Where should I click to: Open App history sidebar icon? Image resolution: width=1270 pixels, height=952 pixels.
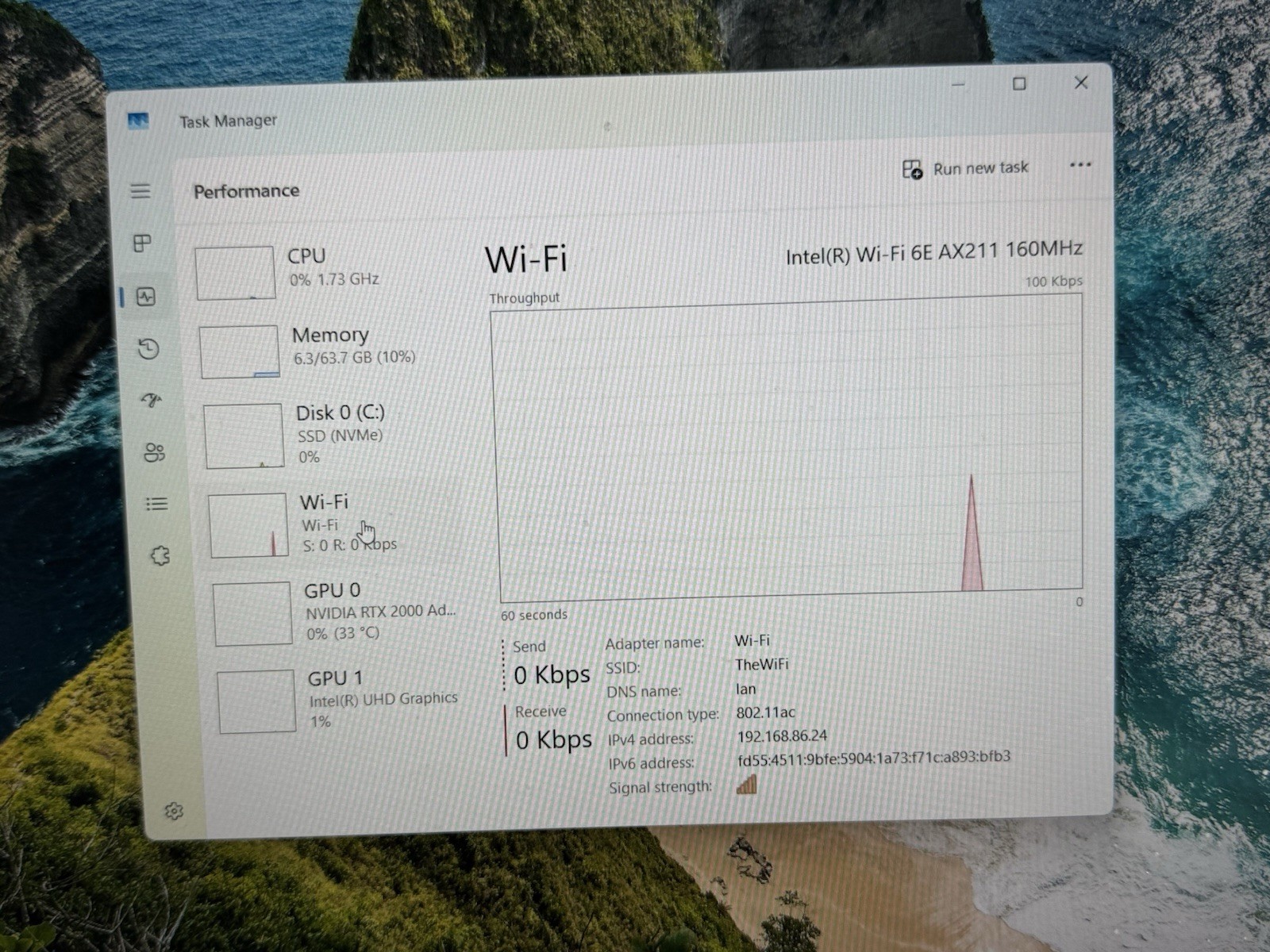pyautogui.click(x=148, y=349)
